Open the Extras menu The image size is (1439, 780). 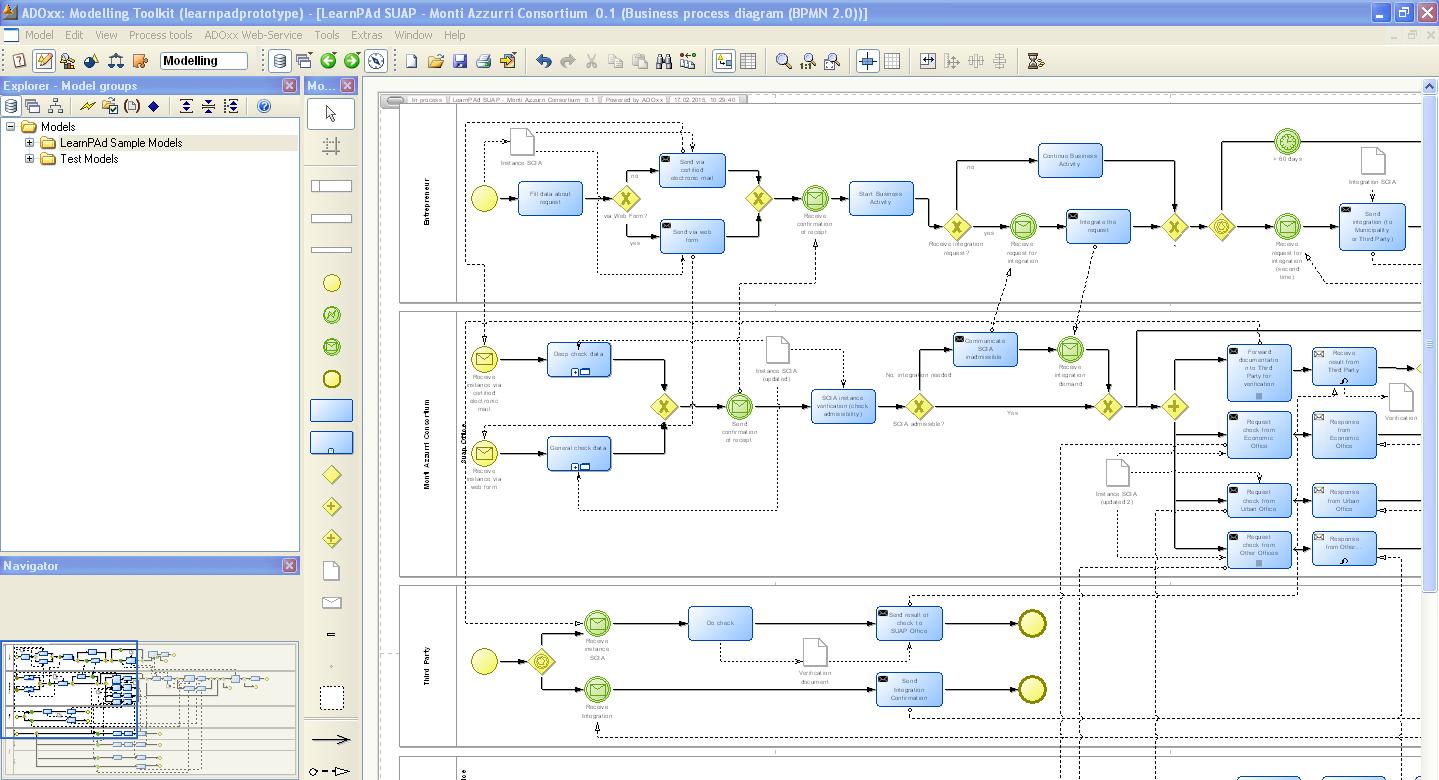(x=366, y=35)
